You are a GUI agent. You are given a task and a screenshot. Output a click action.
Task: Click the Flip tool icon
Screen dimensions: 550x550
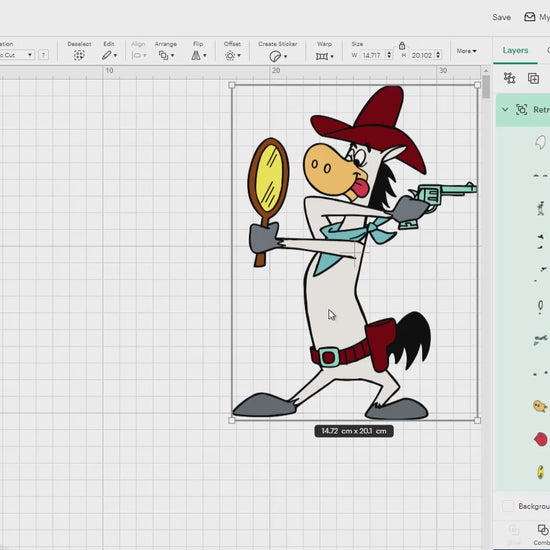[x=196, y=55]
